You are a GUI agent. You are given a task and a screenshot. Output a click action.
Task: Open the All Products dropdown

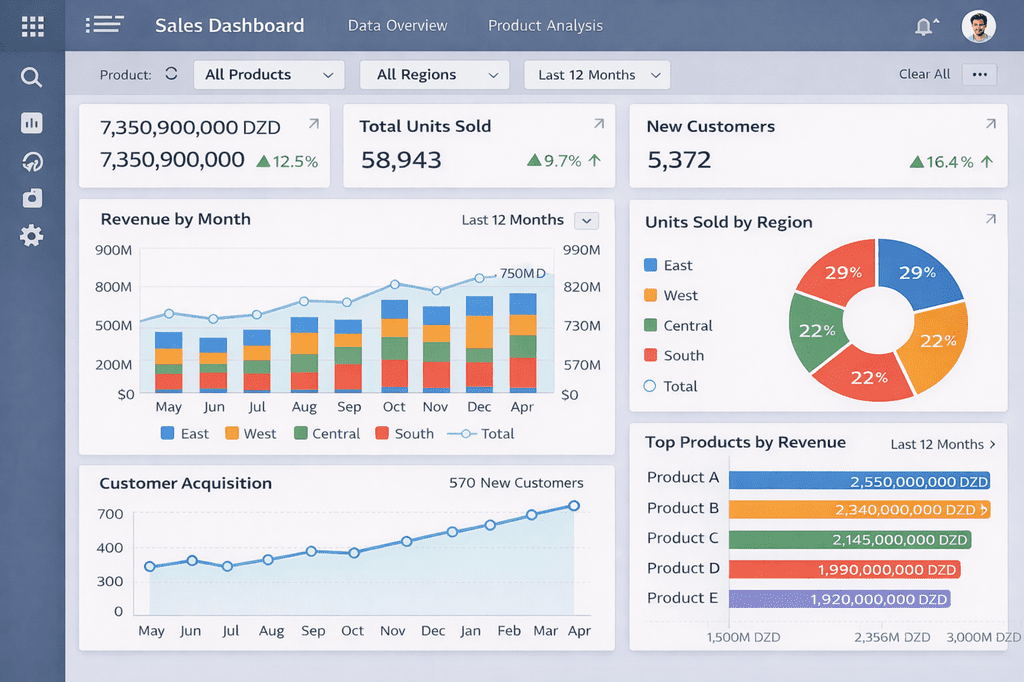coord(268,75)
